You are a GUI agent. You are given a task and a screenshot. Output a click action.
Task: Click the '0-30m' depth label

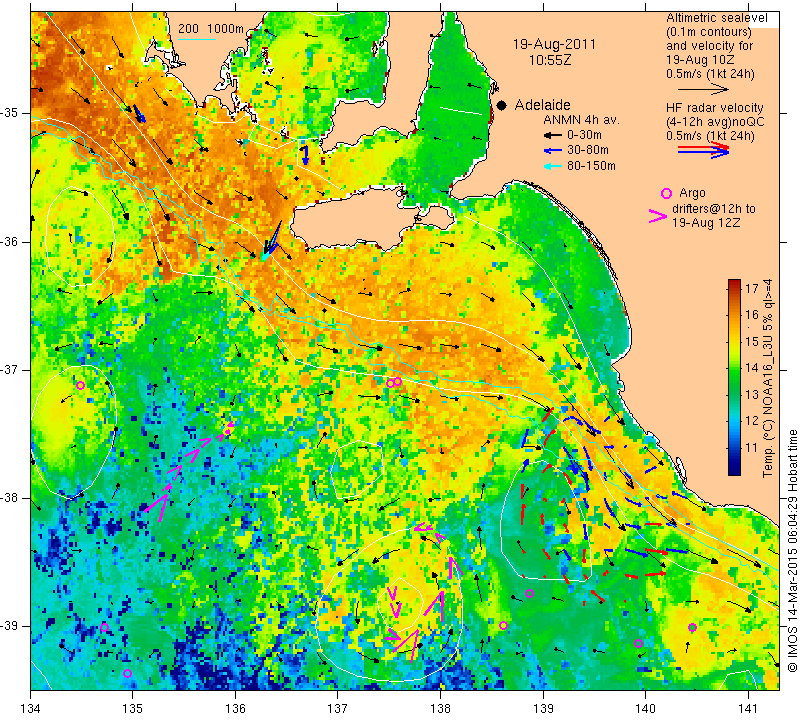coord(584,135)
